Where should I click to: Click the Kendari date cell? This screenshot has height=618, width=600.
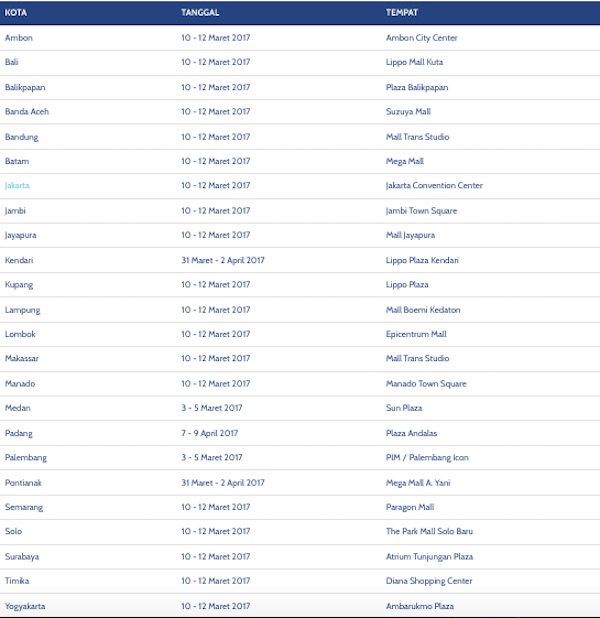click(223, 260)
